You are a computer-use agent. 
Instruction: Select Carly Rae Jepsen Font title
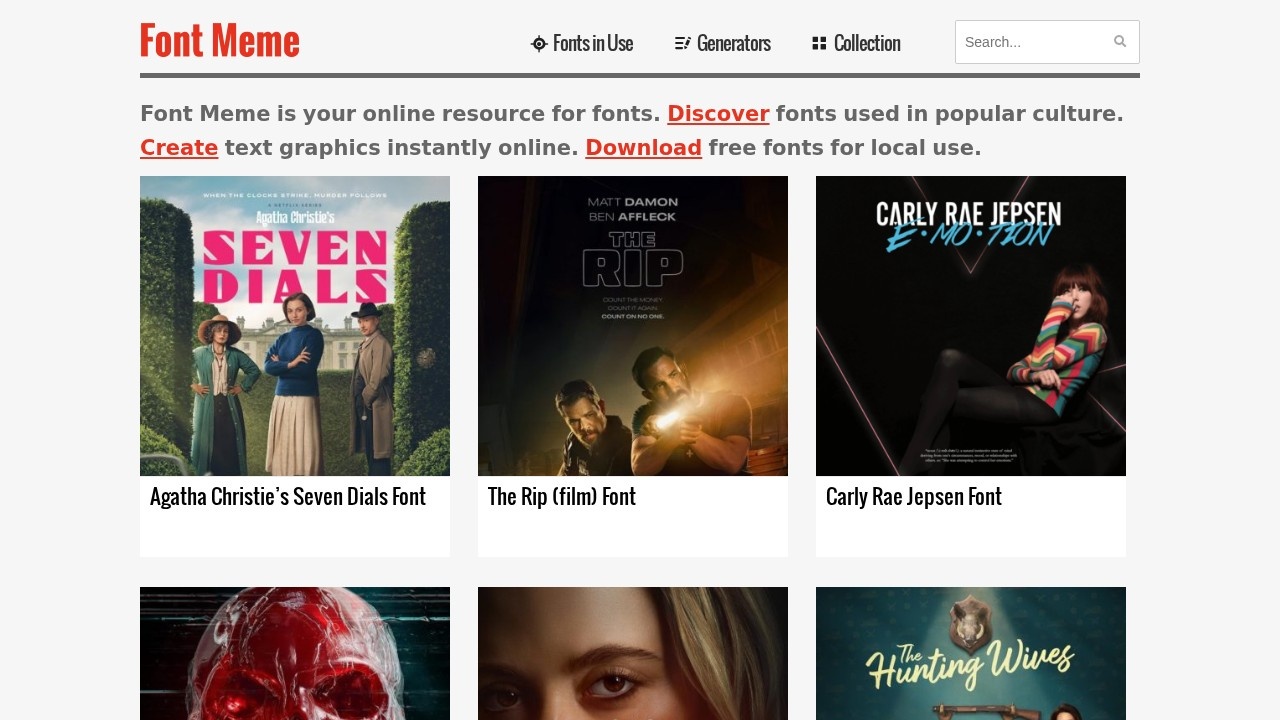(x=914, y=497)
